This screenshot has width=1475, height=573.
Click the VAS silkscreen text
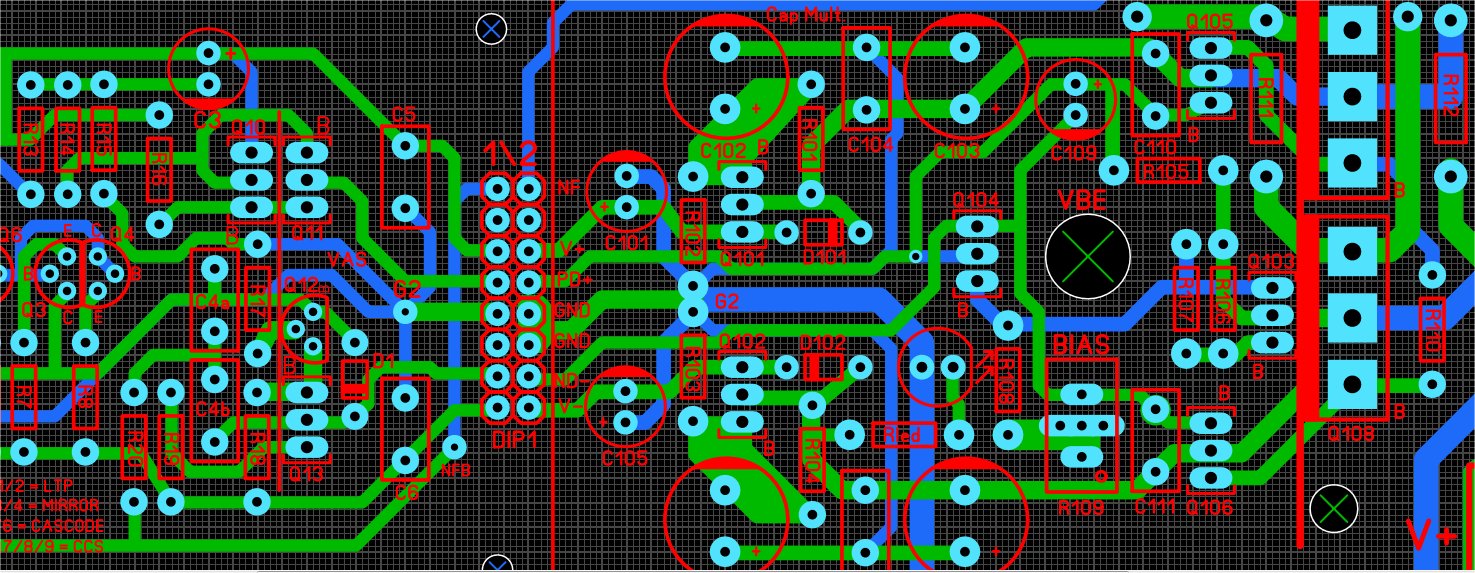(347, 259)
